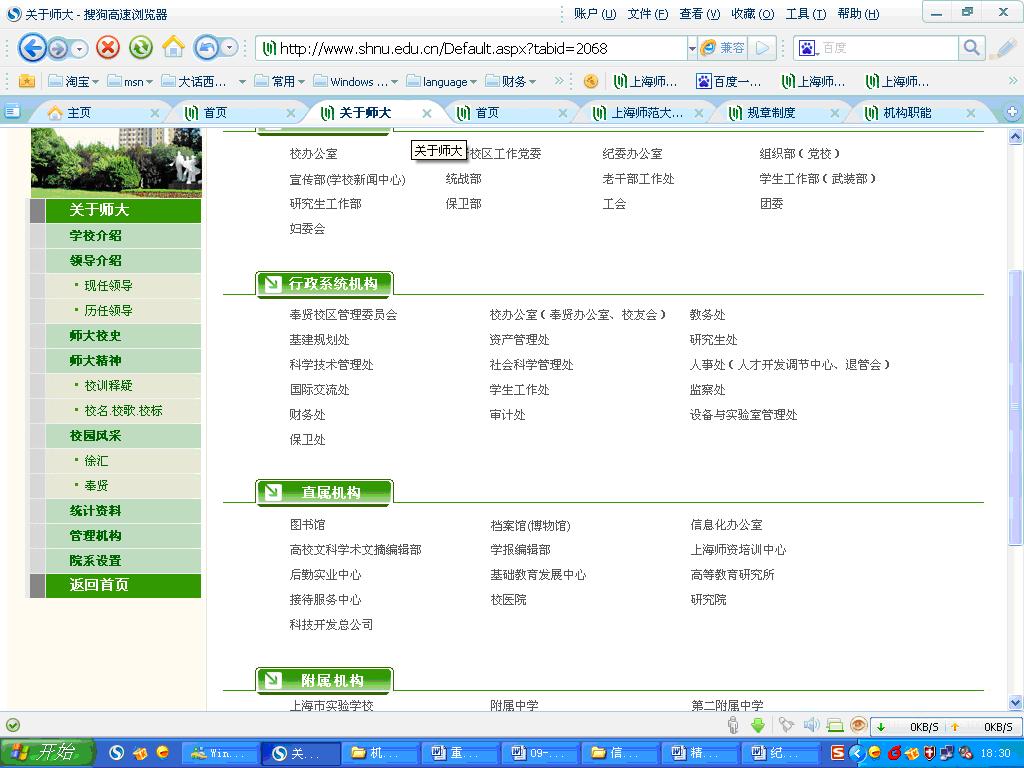Expand the 财务 favorites folder
1024x768 pixels.
(x=513, y=81)
